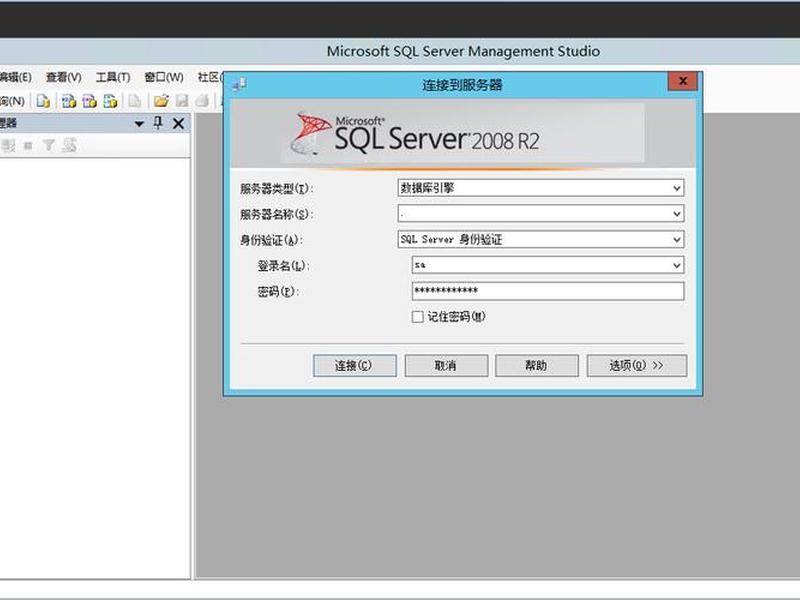This screenshot has height=600, width=800.
Task: Open the 身份验证 dropdown
Action: [x=677, y=239]
